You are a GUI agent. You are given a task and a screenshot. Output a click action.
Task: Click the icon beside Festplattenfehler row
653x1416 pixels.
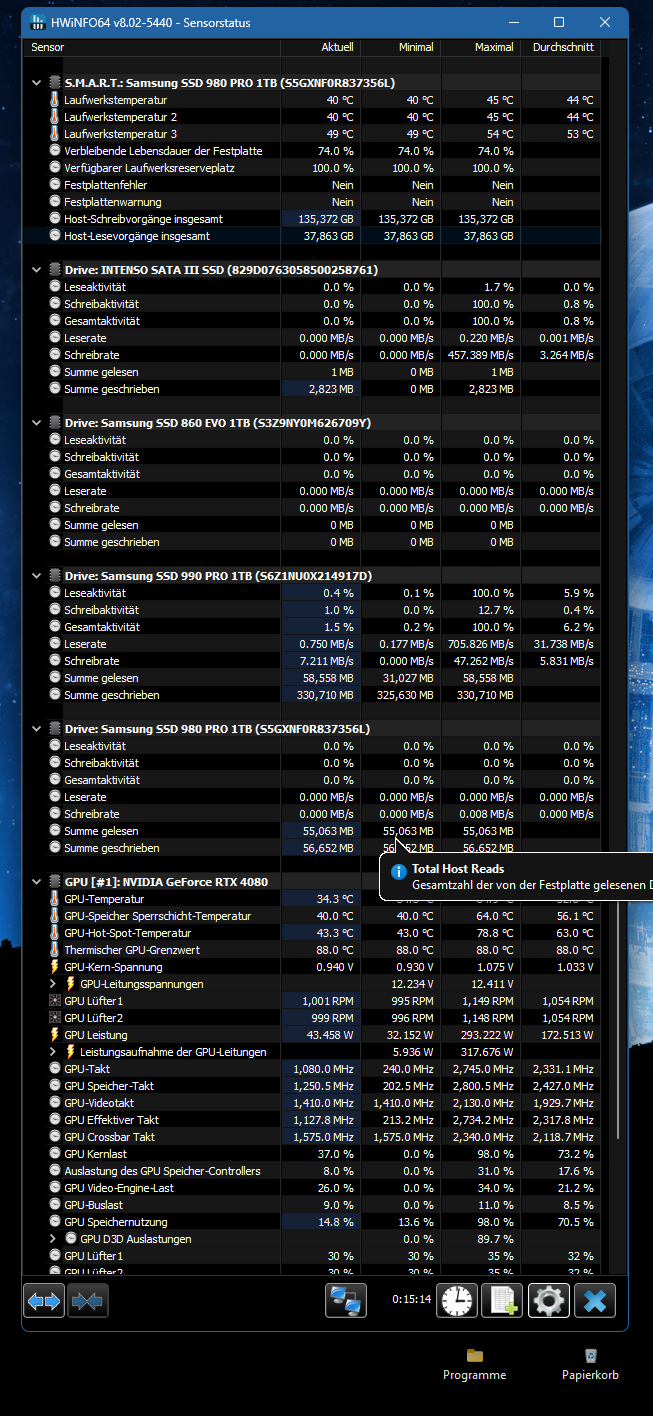coord(55,185)
